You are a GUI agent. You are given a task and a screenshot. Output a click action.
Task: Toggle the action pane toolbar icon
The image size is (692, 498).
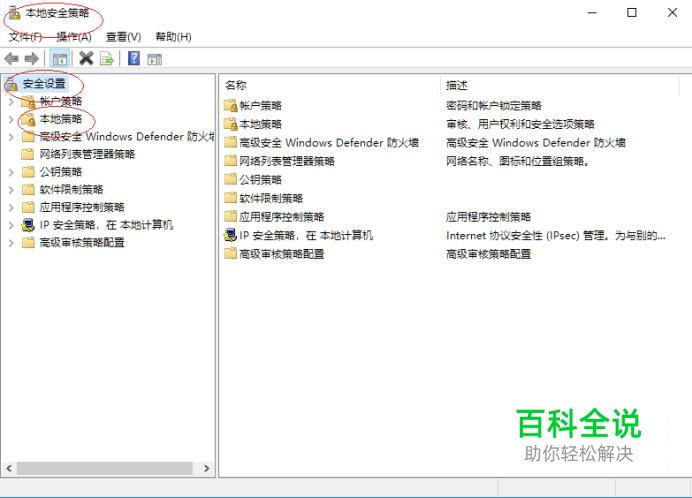click(x=154, y=59)
